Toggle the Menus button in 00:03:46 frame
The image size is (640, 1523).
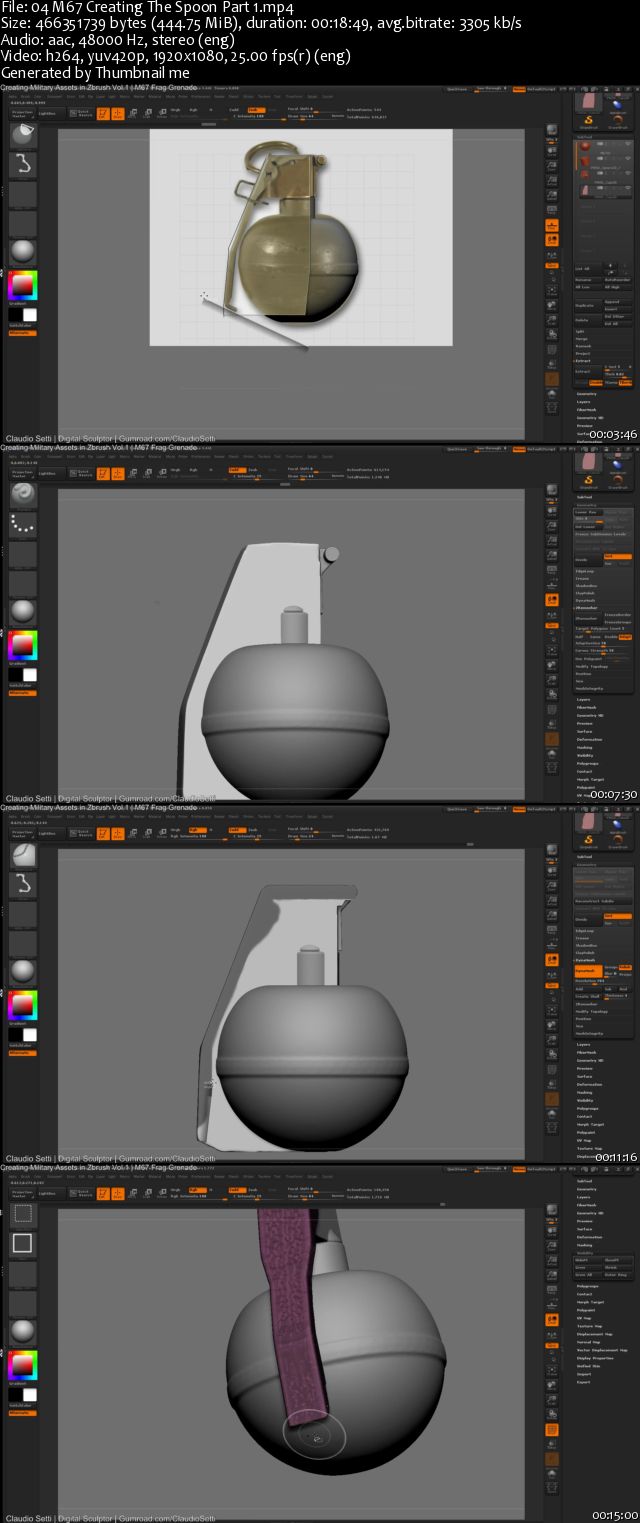tap(518, 89)
